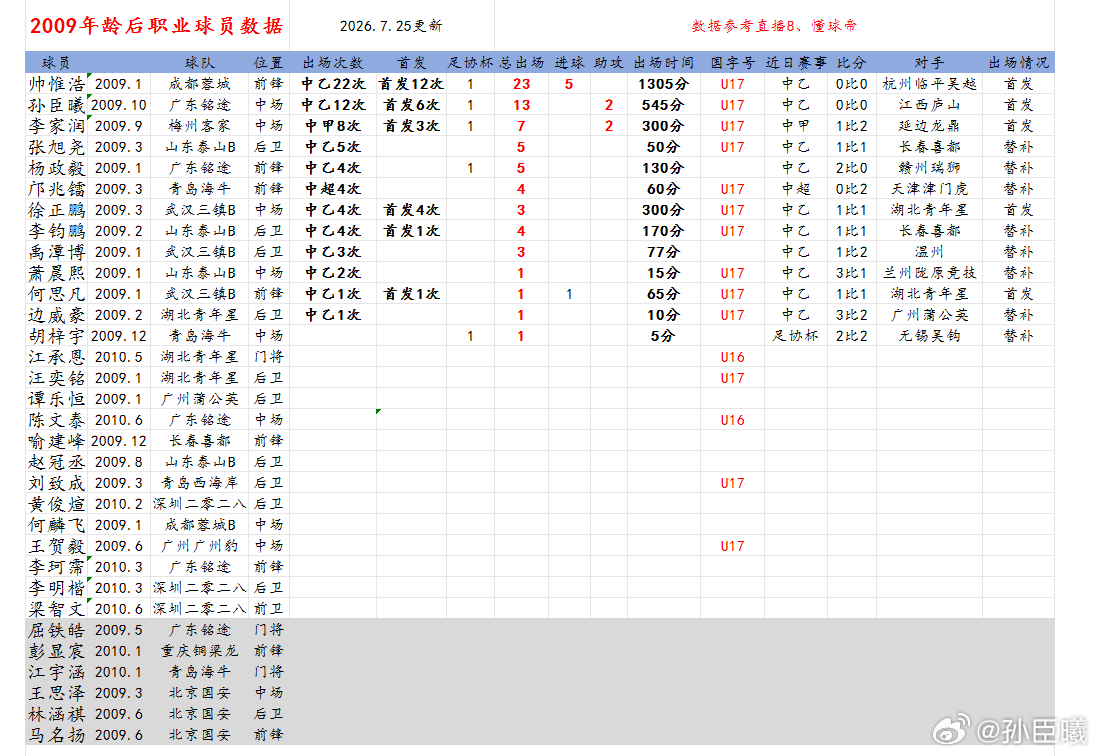The width and height of the screenshot is (1098, 756).
Task: Click the 1305分 playing time cell
Action: tap(664, 84)
